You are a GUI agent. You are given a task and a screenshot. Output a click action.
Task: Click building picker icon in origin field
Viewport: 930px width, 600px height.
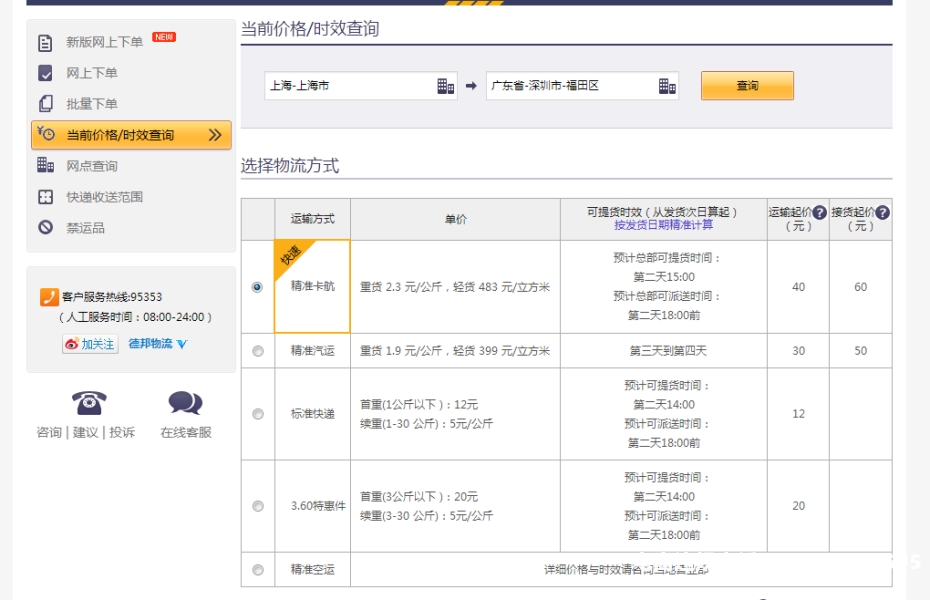446,87
